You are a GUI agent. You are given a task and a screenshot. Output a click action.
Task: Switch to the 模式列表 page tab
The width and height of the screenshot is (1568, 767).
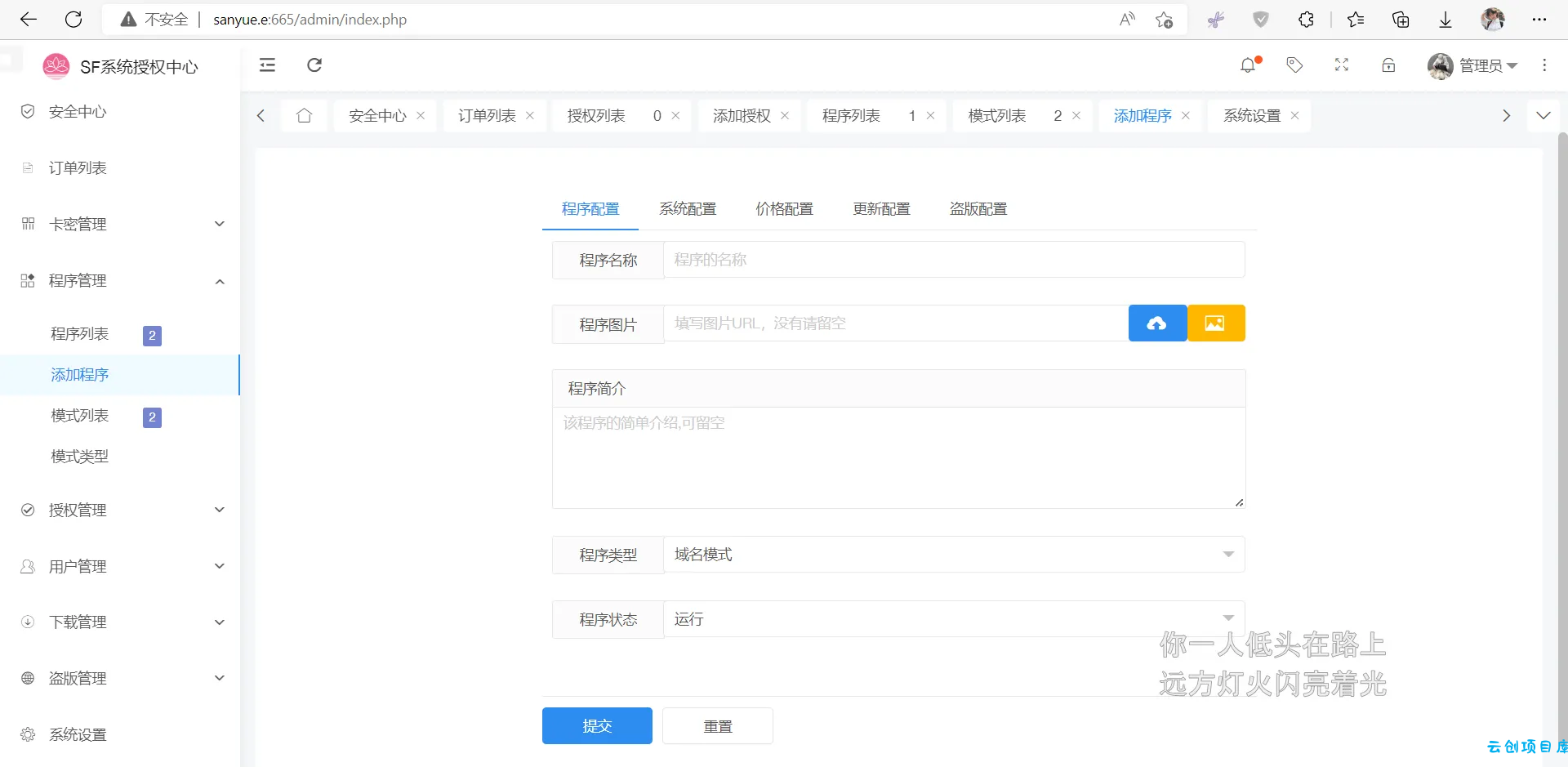click(996, 116)
